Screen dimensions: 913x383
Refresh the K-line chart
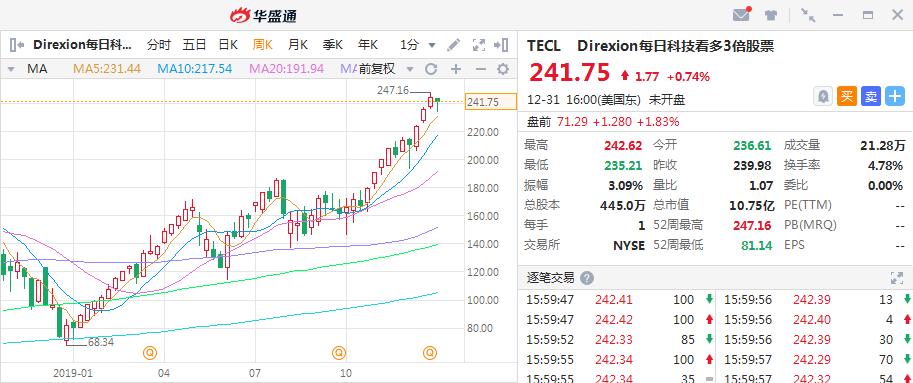431,69
